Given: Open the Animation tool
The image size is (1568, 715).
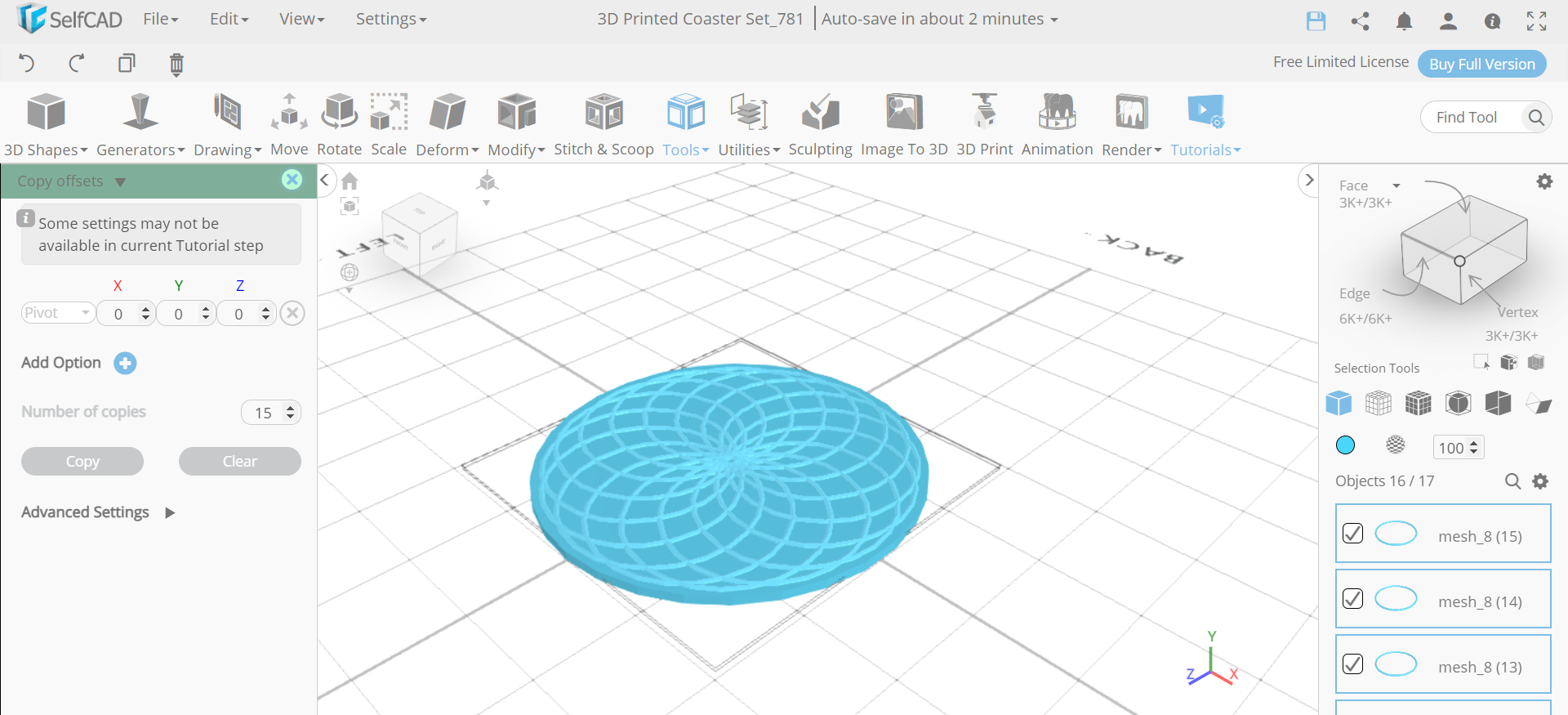Looking at the screenshot, I should (1057, 125).
